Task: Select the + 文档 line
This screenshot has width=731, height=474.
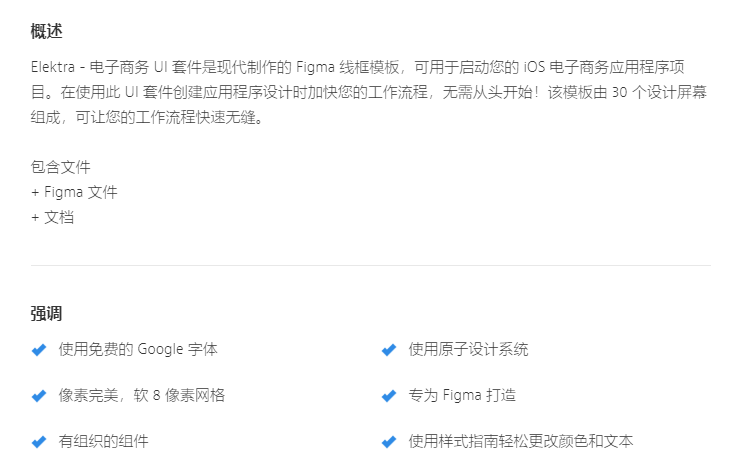Action: pos(52,217)
